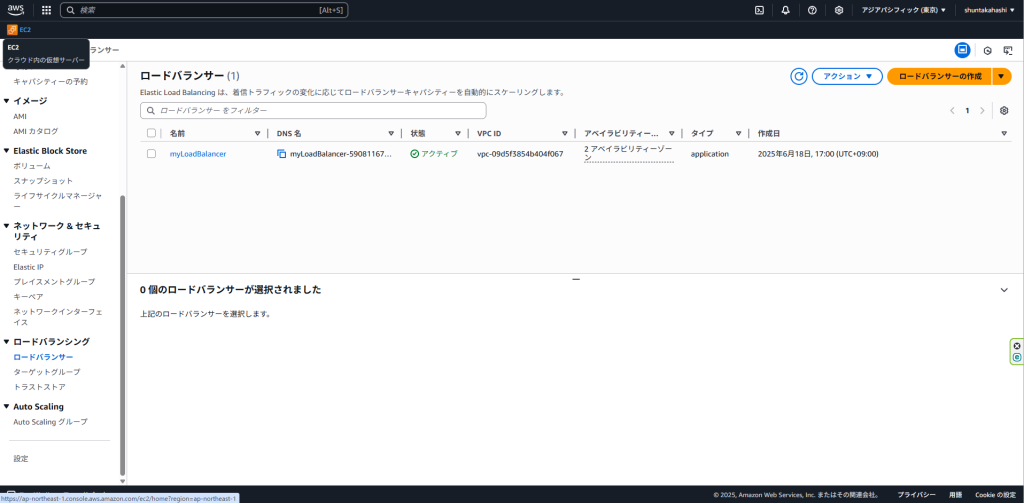Open キーペア in sidebar
The height and width of the screenshot is (503, 1024).
[x=29, y=297]
